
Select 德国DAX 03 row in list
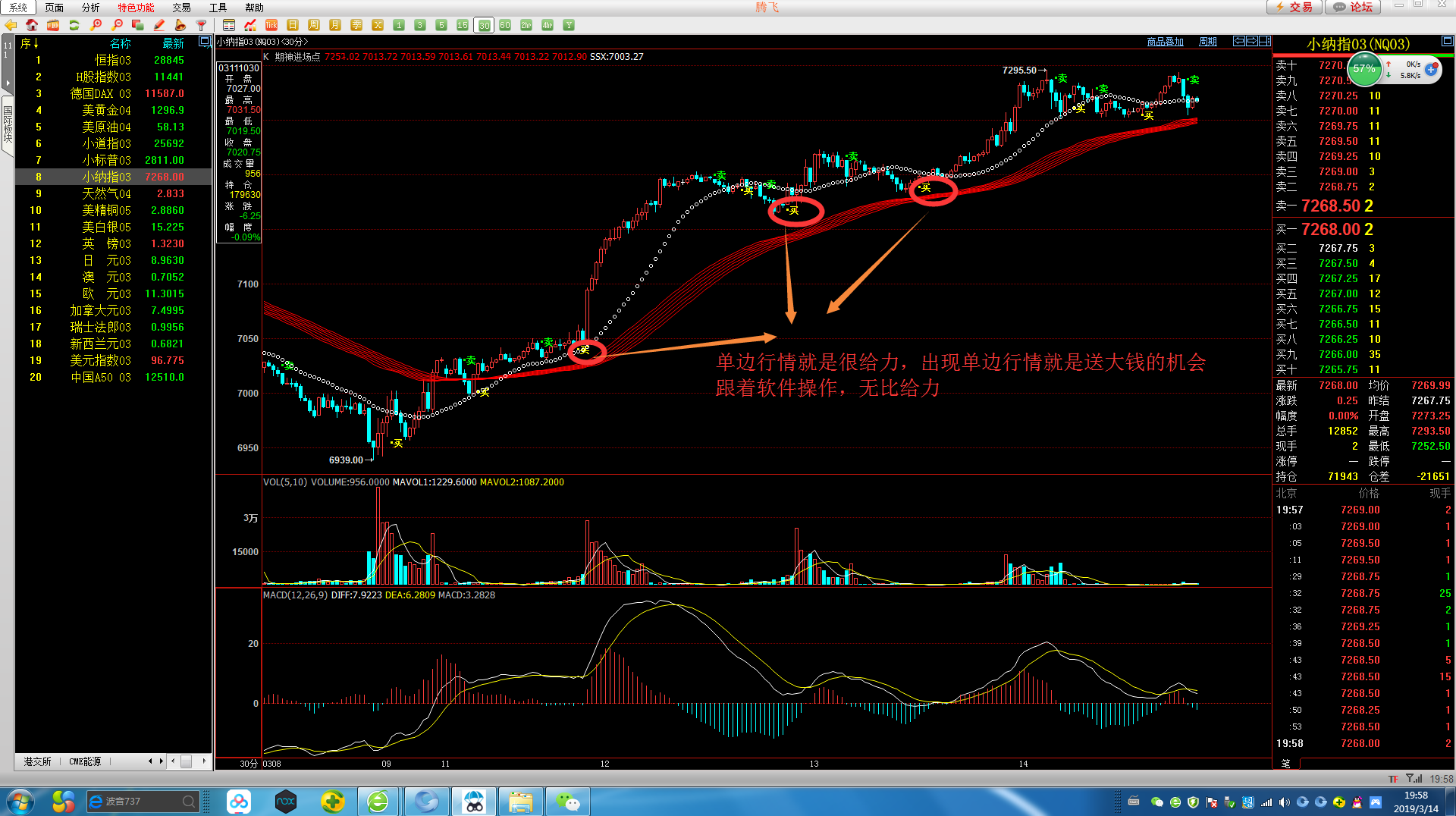point(114,93)
